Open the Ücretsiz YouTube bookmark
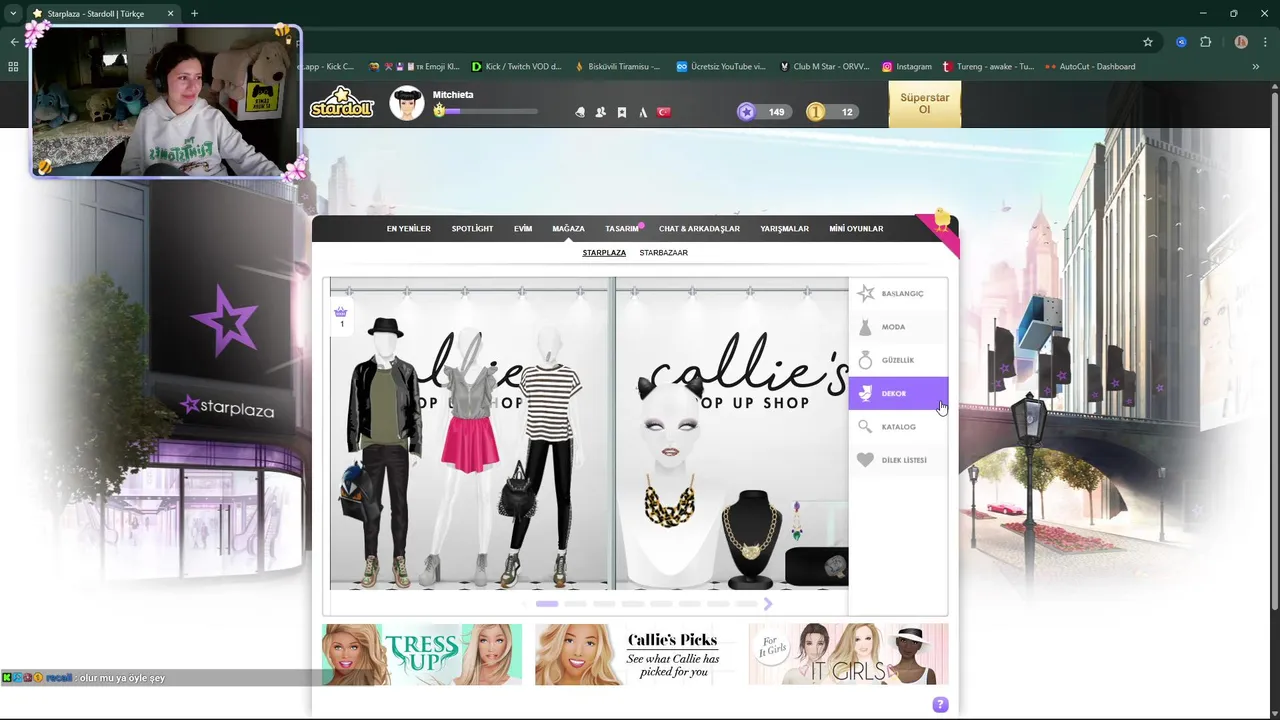Image resolution: width=1280 pixels, height=720 pixels. click(x=720, y=67)
